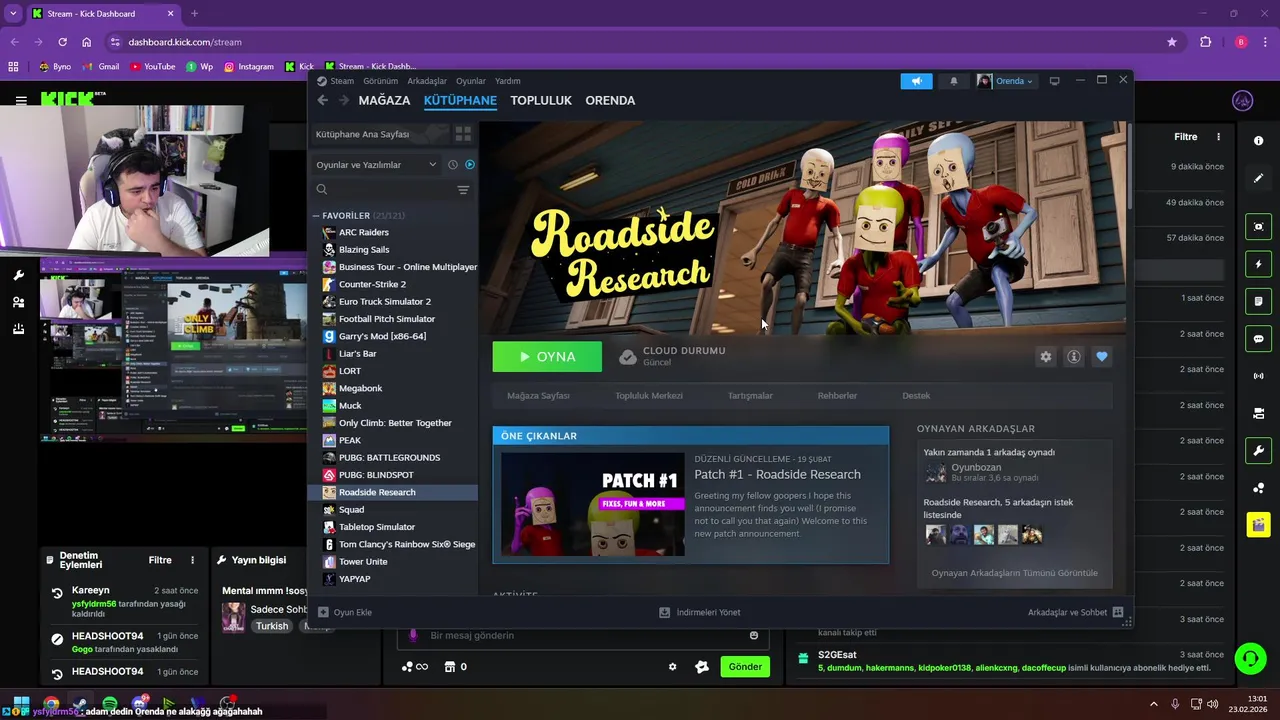The width and height of the screenshot is (1280, 720).
Task: Select Counter-Strike 2 in library list
Action: 372,284
